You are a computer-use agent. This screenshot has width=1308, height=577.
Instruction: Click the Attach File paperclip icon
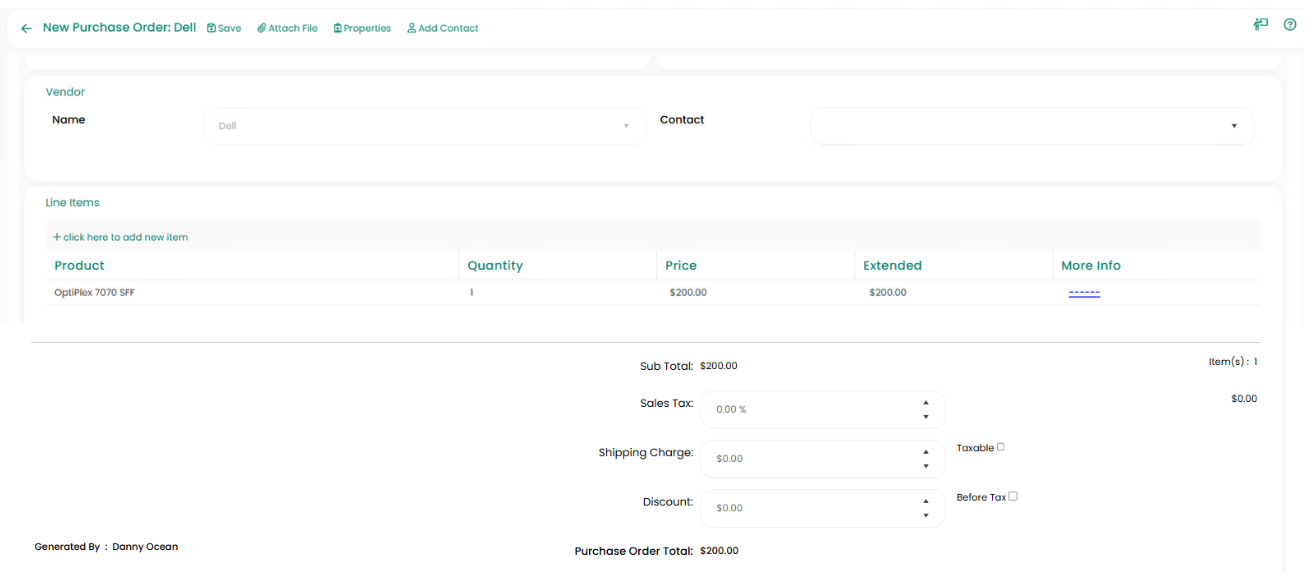tap(261, 28)
